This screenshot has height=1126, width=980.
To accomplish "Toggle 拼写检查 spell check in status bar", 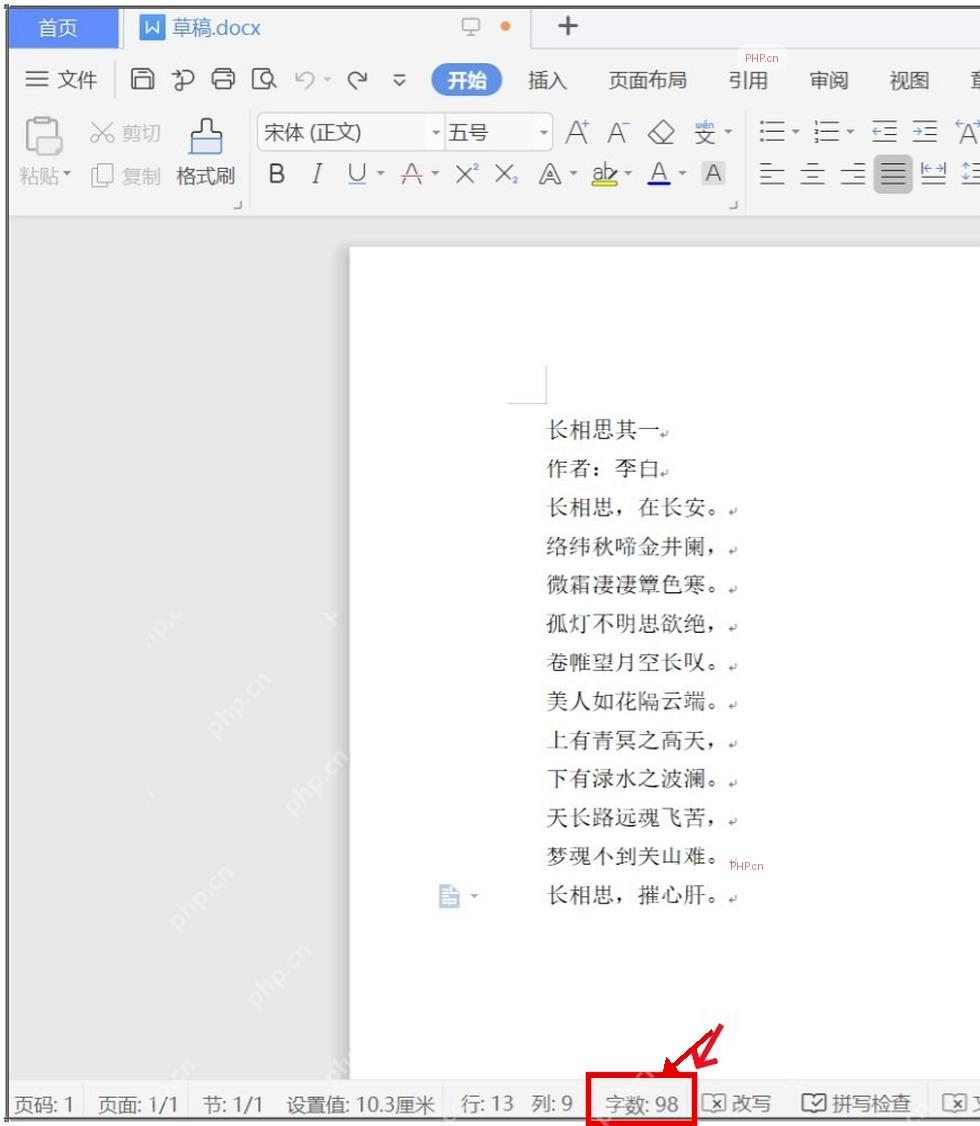I will (856, 1103).
